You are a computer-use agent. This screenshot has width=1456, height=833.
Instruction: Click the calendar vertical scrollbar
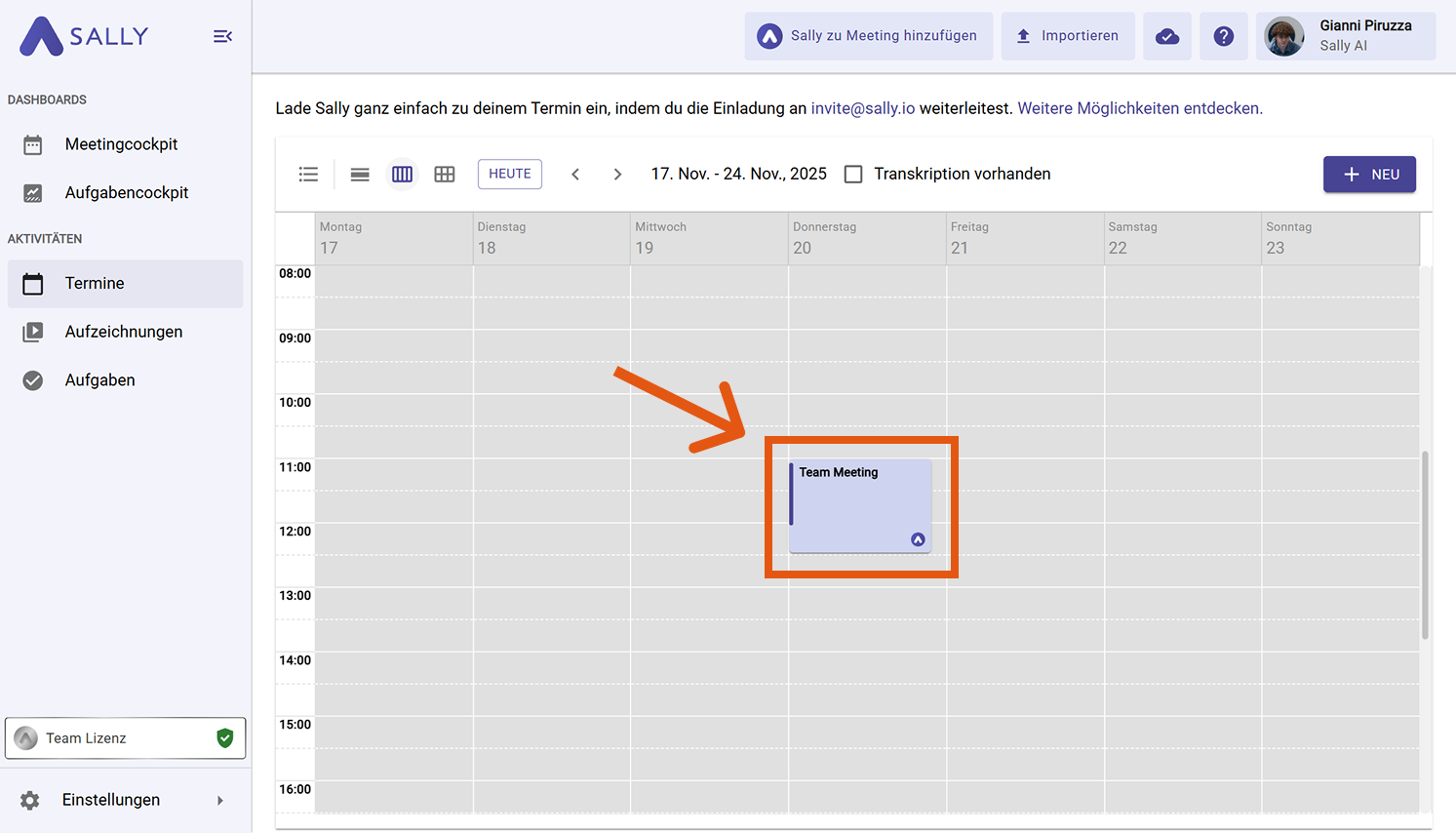coord(1425,544)
